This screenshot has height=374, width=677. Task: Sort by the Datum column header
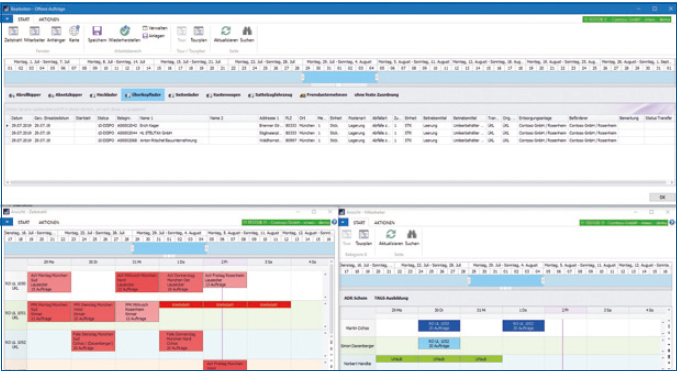point(16,118)
